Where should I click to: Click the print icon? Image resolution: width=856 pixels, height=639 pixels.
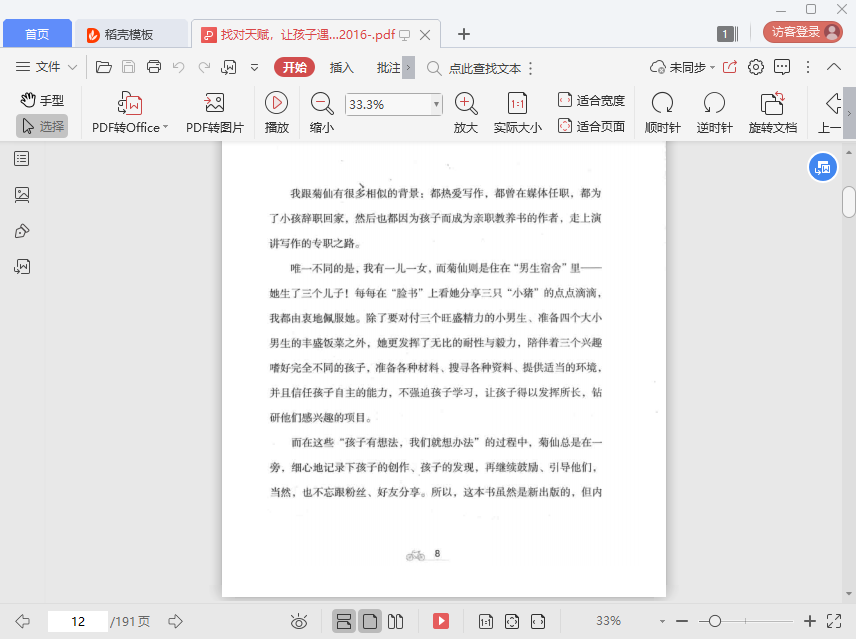[154, 67]
